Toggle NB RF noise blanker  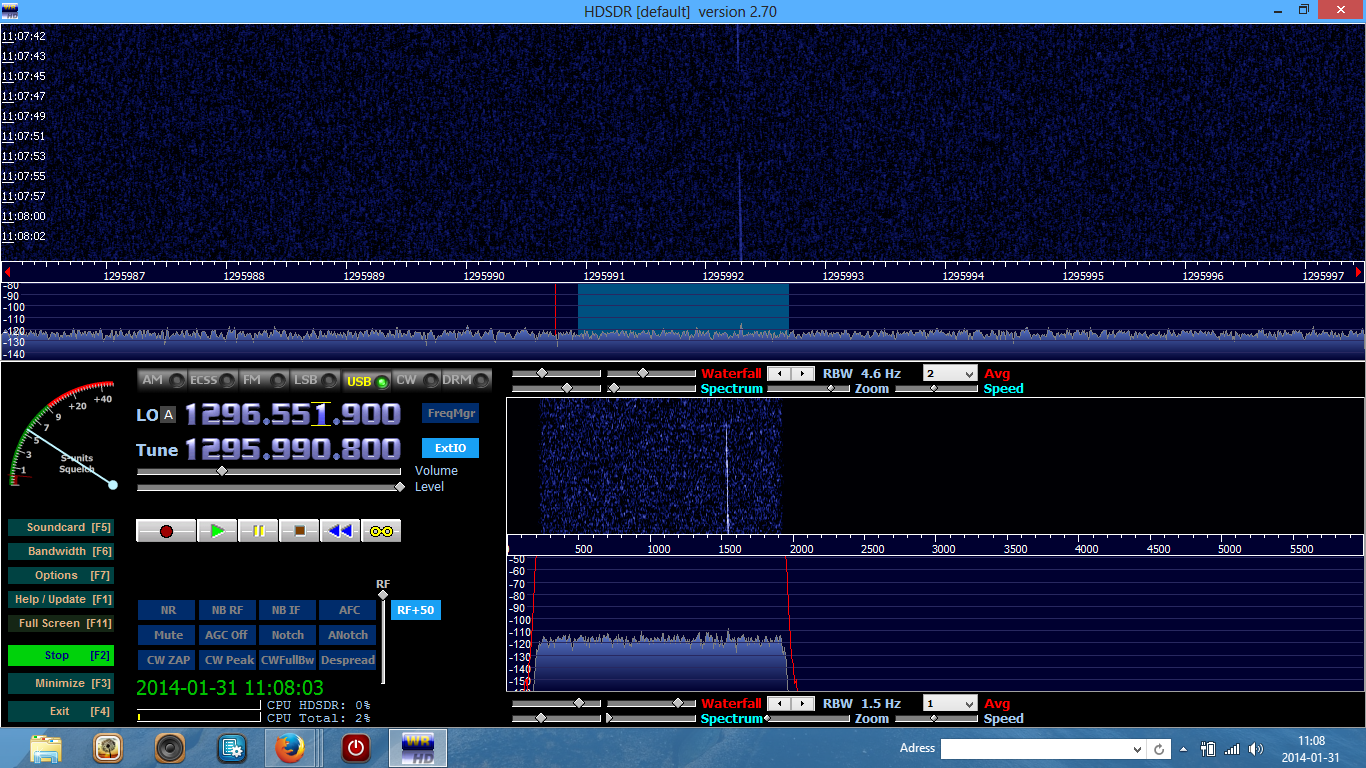[228, 610]
